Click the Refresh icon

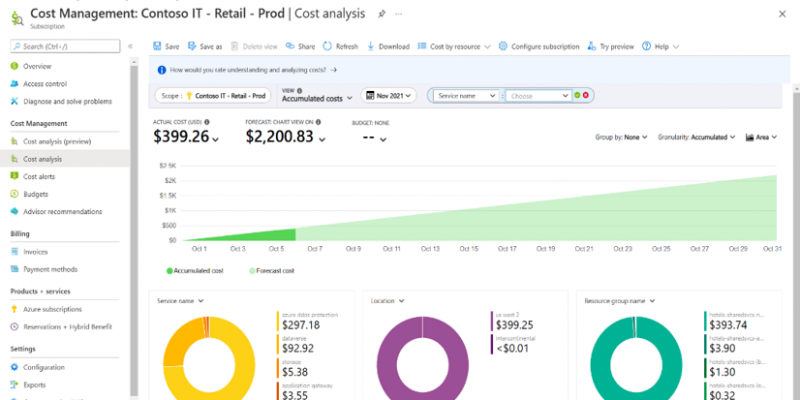[x=327, y=46]
